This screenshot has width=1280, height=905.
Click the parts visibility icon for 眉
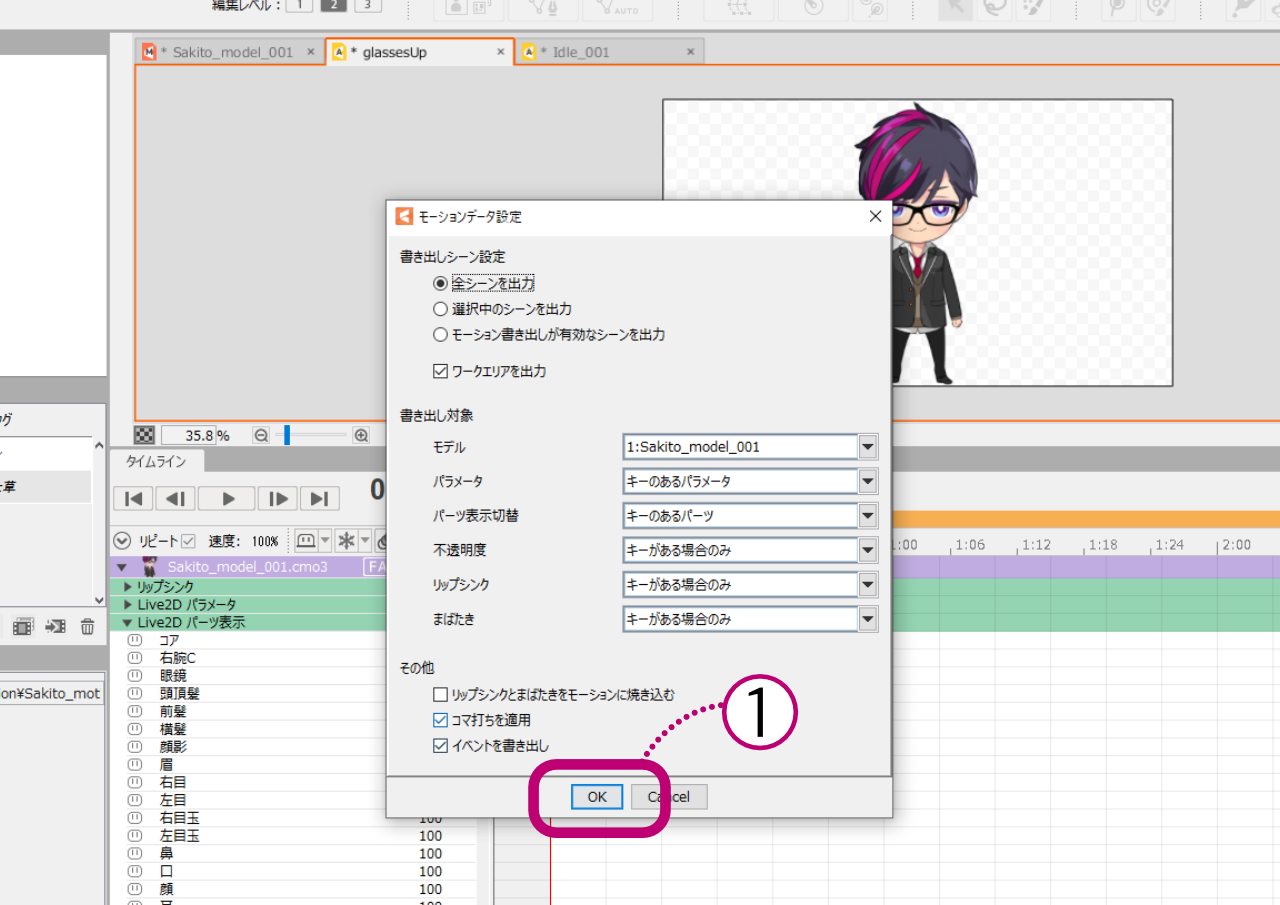click(x=135, y=764)
